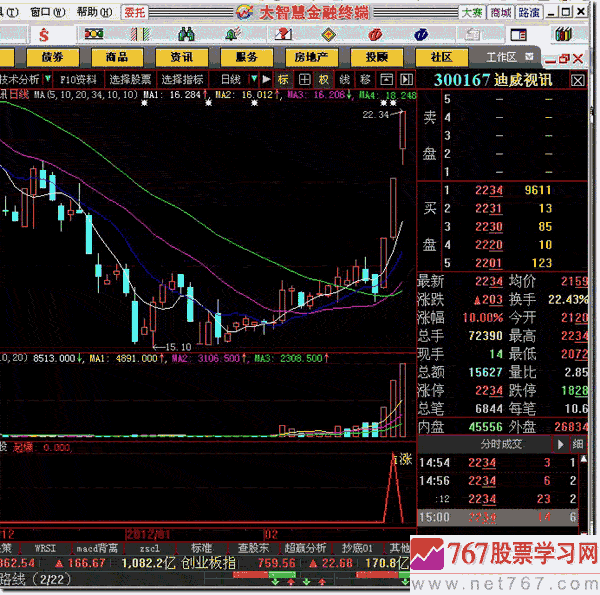Open the 技术分析 dropdown arrow
This screenshot has height=595, width=600.
tap(47, 79)
